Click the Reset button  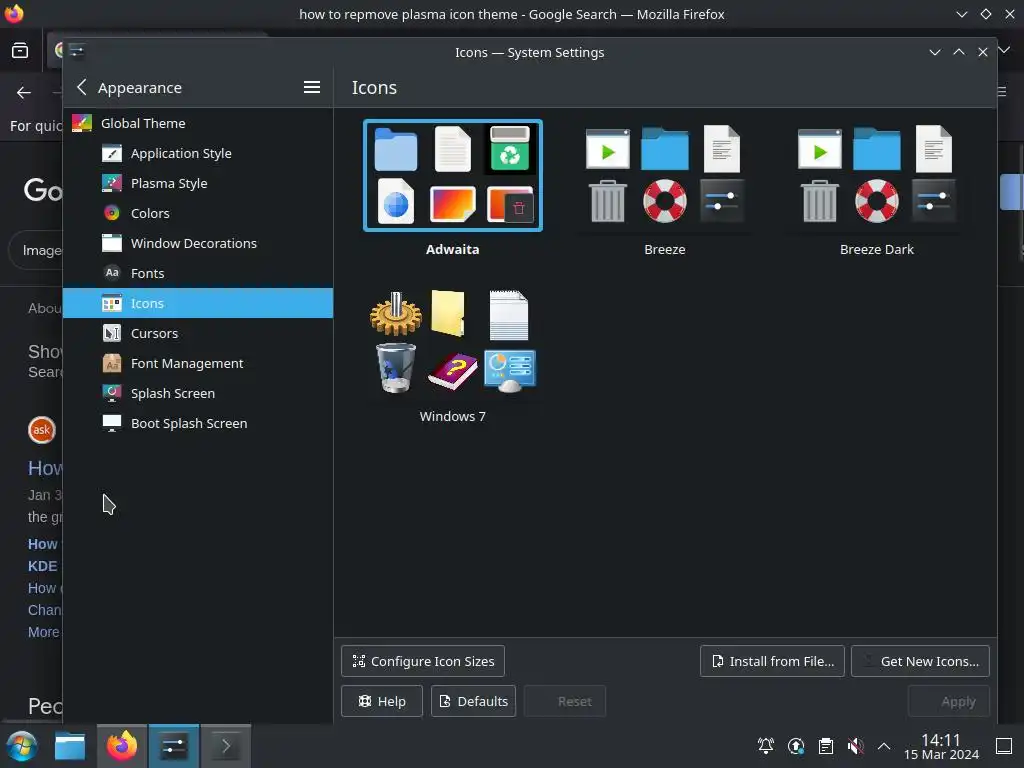pyautogui.click(x=565, y=701)
